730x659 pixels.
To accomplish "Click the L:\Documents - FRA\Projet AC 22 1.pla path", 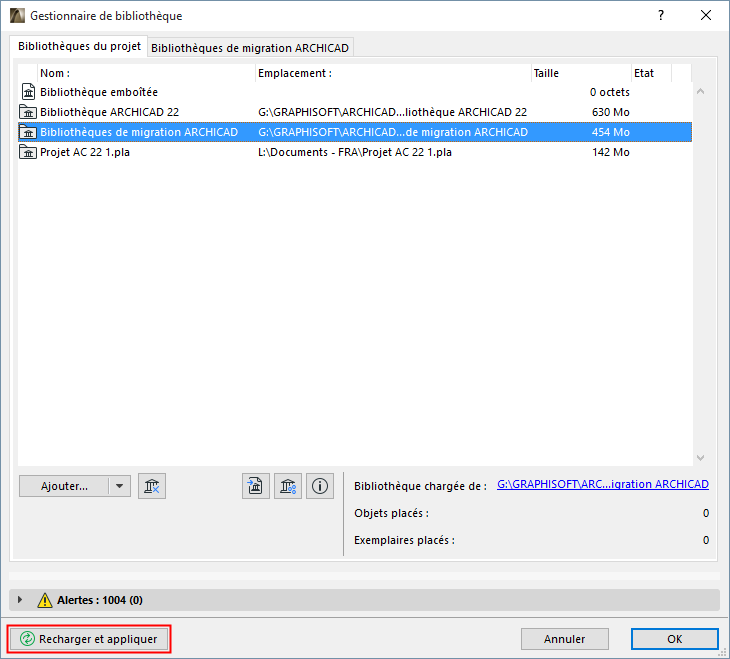I will pos(355,152).
